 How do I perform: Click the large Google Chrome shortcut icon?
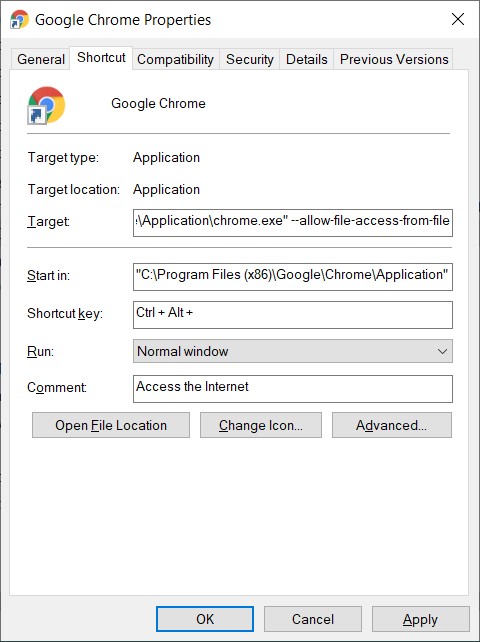point(46,105)
